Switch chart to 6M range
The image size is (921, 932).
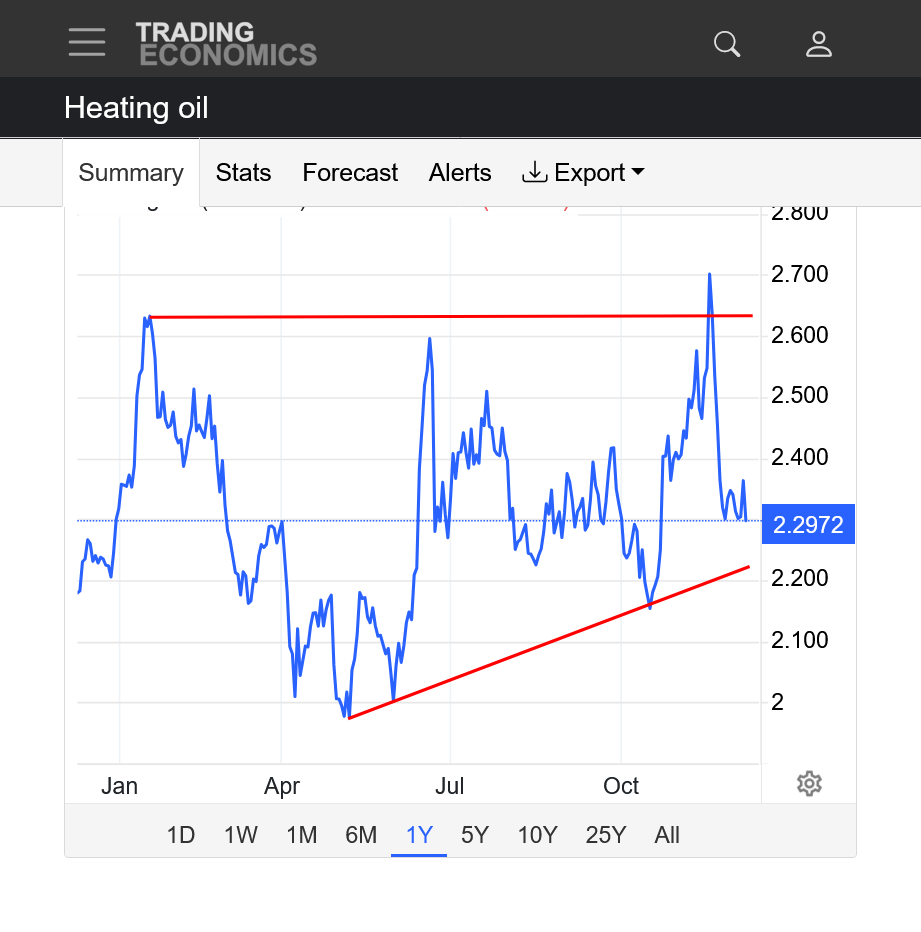pyautogui.click(x=361, y=835)
